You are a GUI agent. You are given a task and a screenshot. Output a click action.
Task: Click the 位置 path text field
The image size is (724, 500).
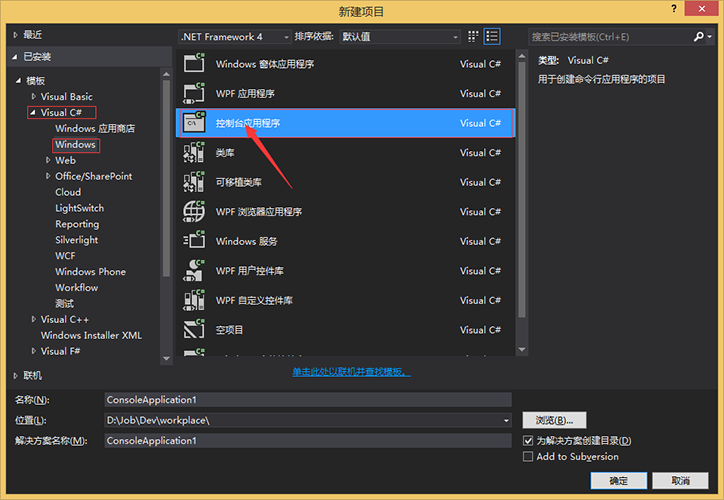click(x=302, y=421)
